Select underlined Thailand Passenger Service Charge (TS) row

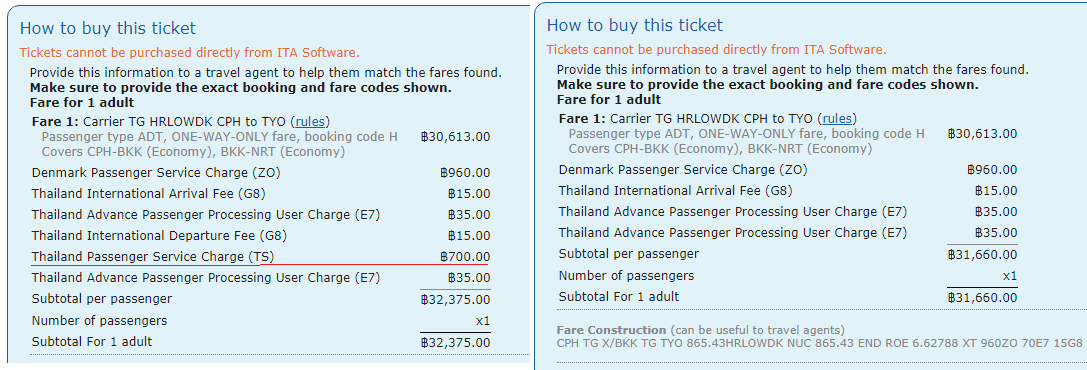pos(261,257)
